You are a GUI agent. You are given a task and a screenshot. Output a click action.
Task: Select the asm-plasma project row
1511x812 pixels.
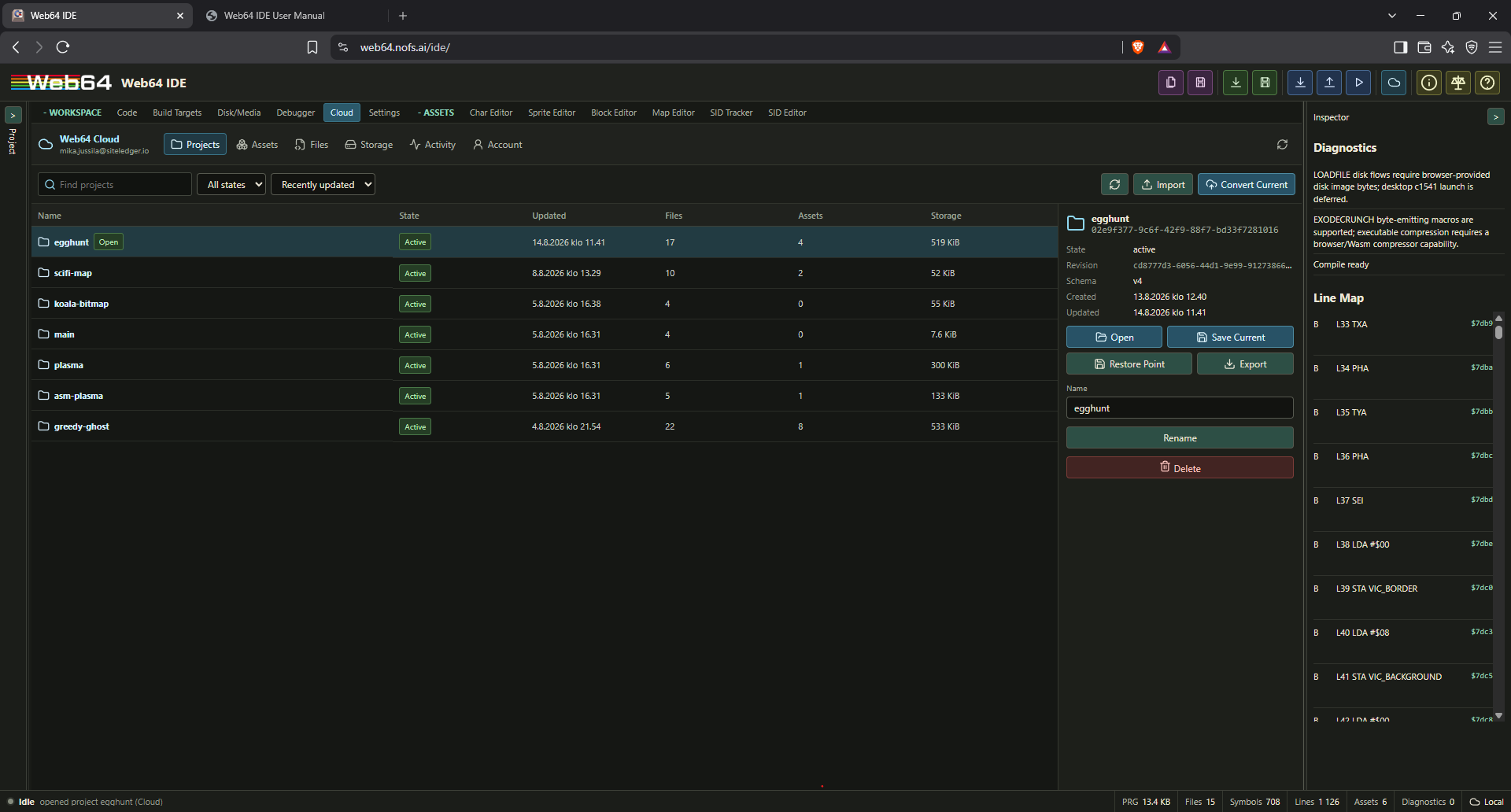point(545,396)
